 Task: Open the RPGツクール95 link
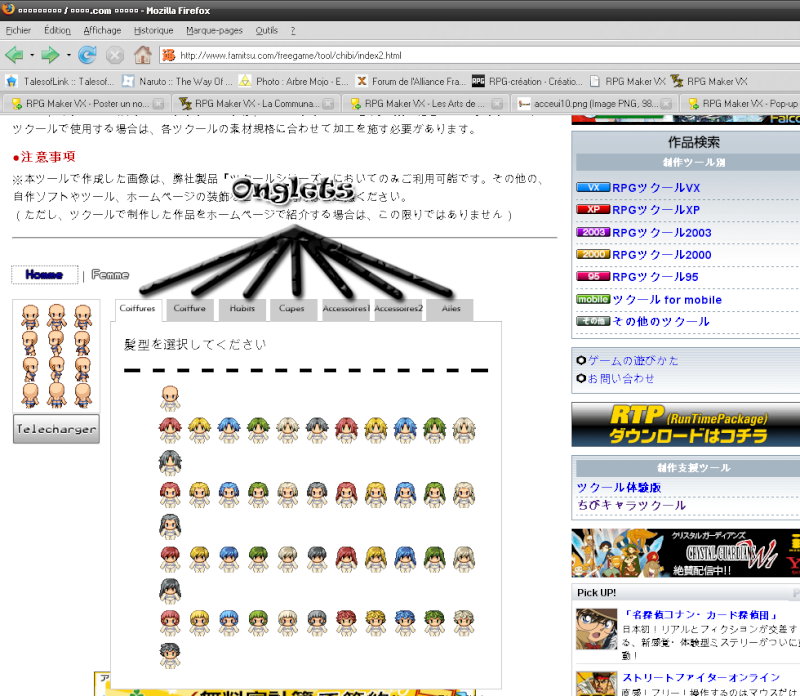coord(655,277)
